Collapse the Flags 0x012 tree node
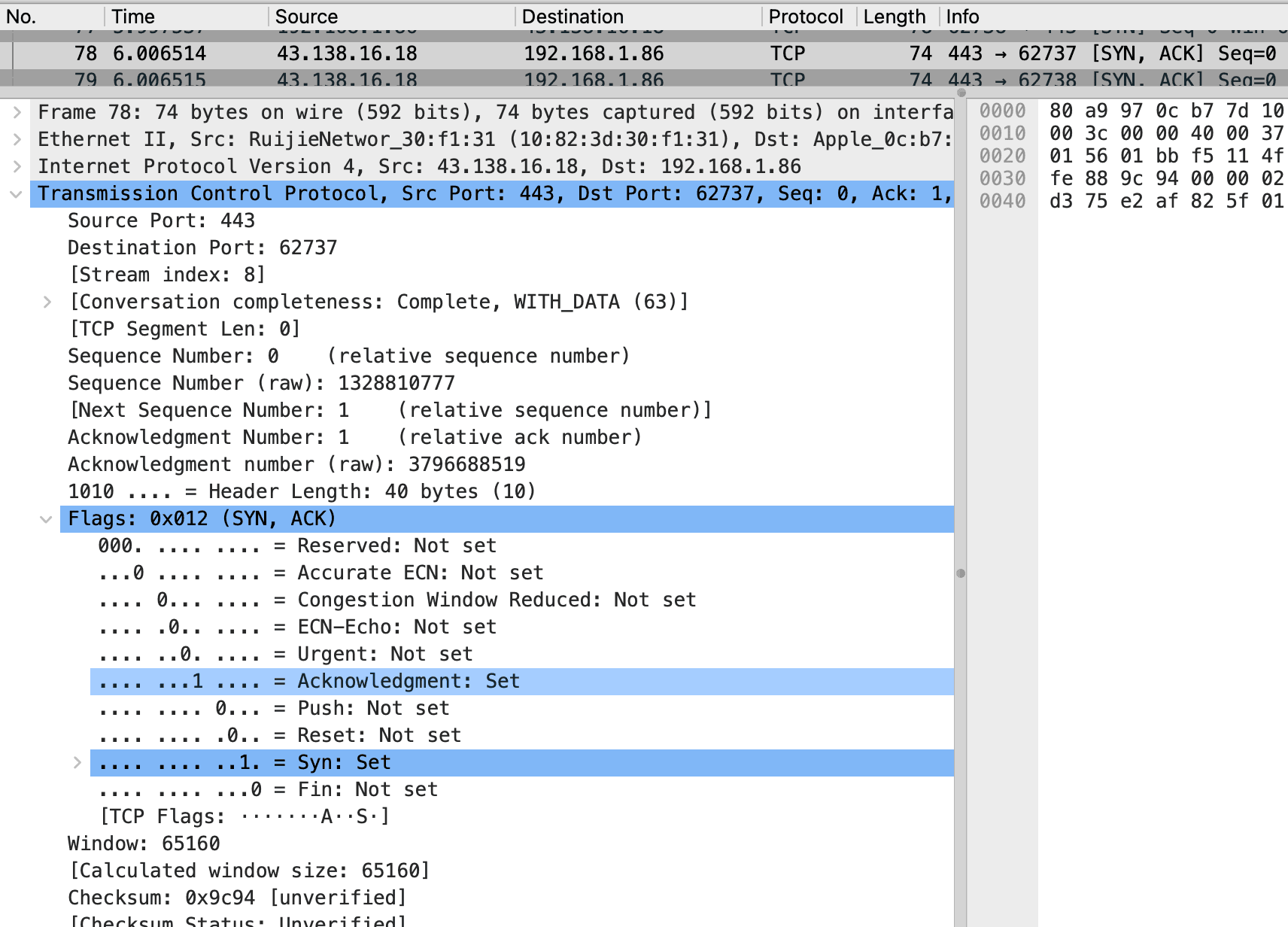The image size is (1288, 927). click(47, 518)
